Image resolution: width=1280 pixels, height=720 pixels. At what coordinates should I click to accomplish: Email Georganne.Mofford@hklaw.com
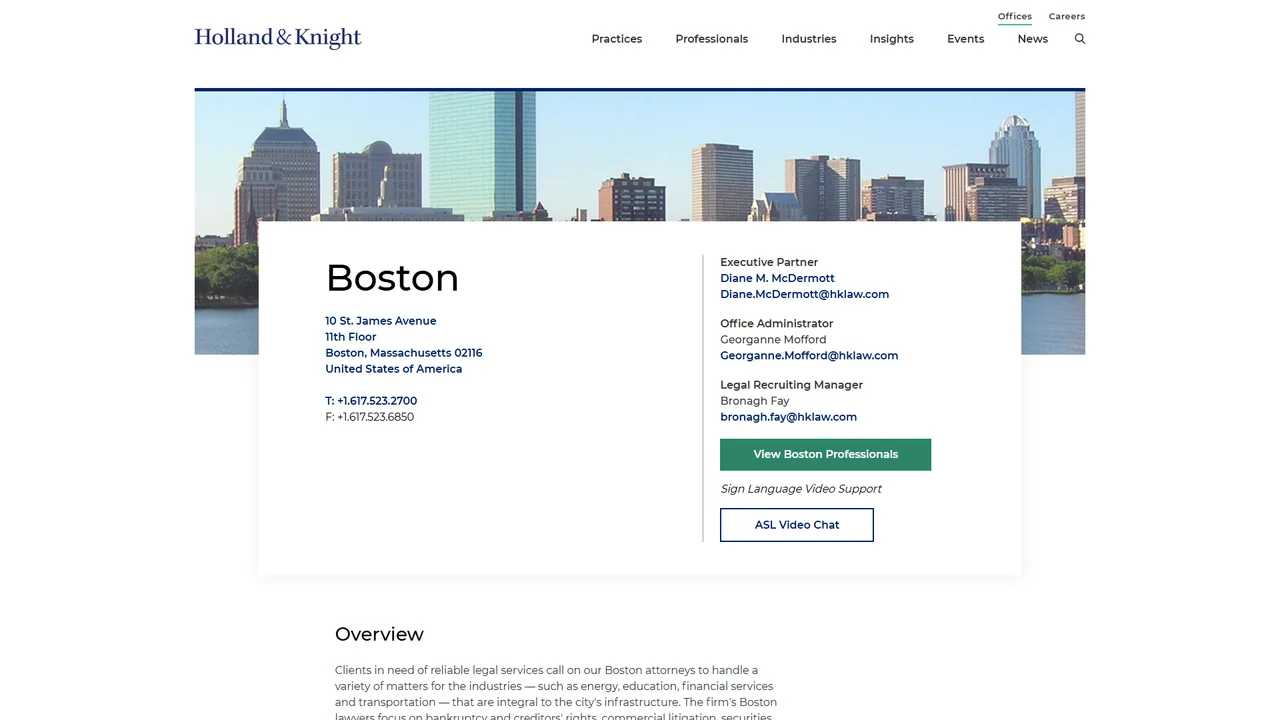point(809,355)
